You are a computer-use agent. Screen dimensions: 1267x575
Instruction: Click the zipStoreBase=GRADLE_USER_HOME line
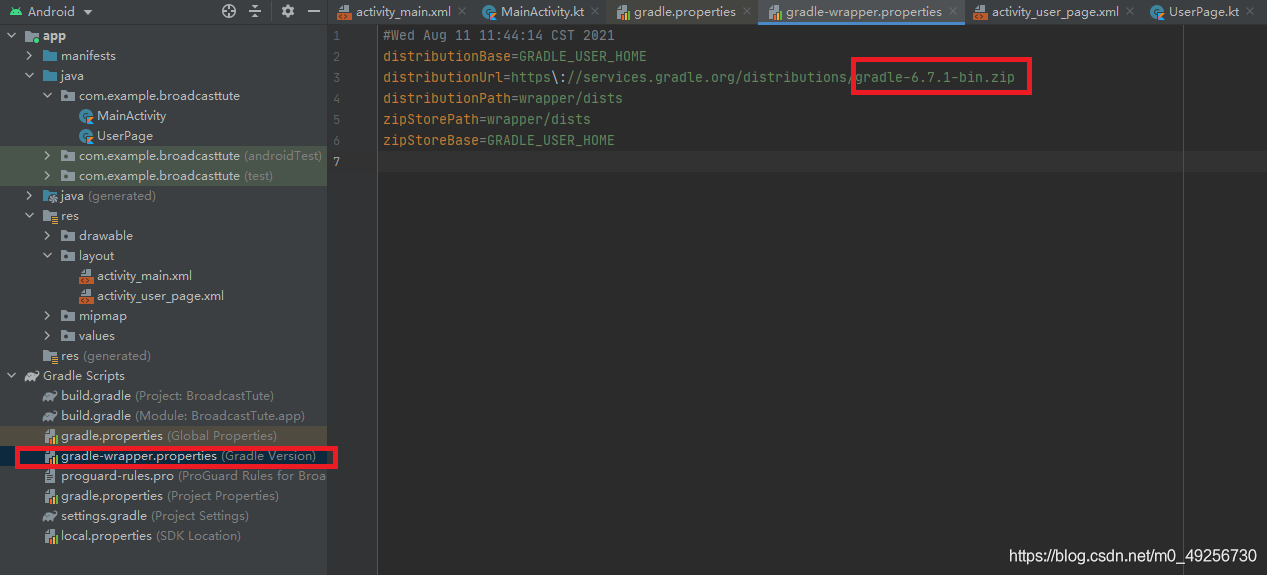pyautogui.click(x=499, y=140)
